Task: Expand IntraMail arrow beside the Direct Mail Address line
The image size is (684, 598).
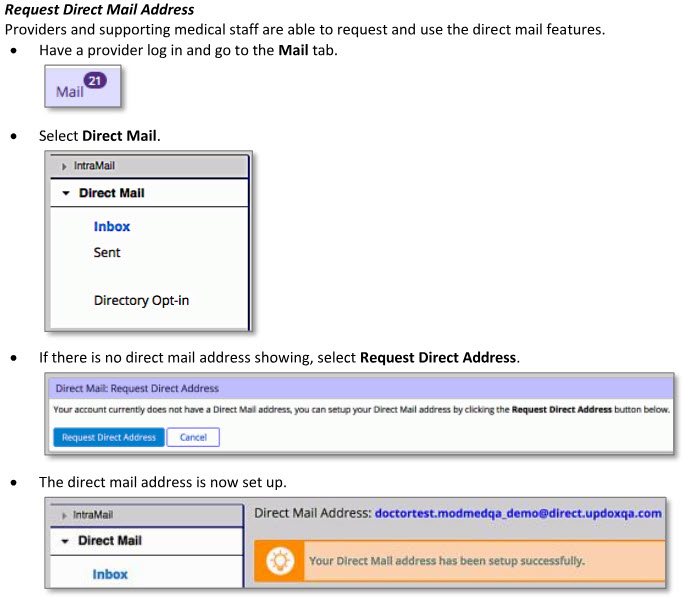Action: (64, 515)
